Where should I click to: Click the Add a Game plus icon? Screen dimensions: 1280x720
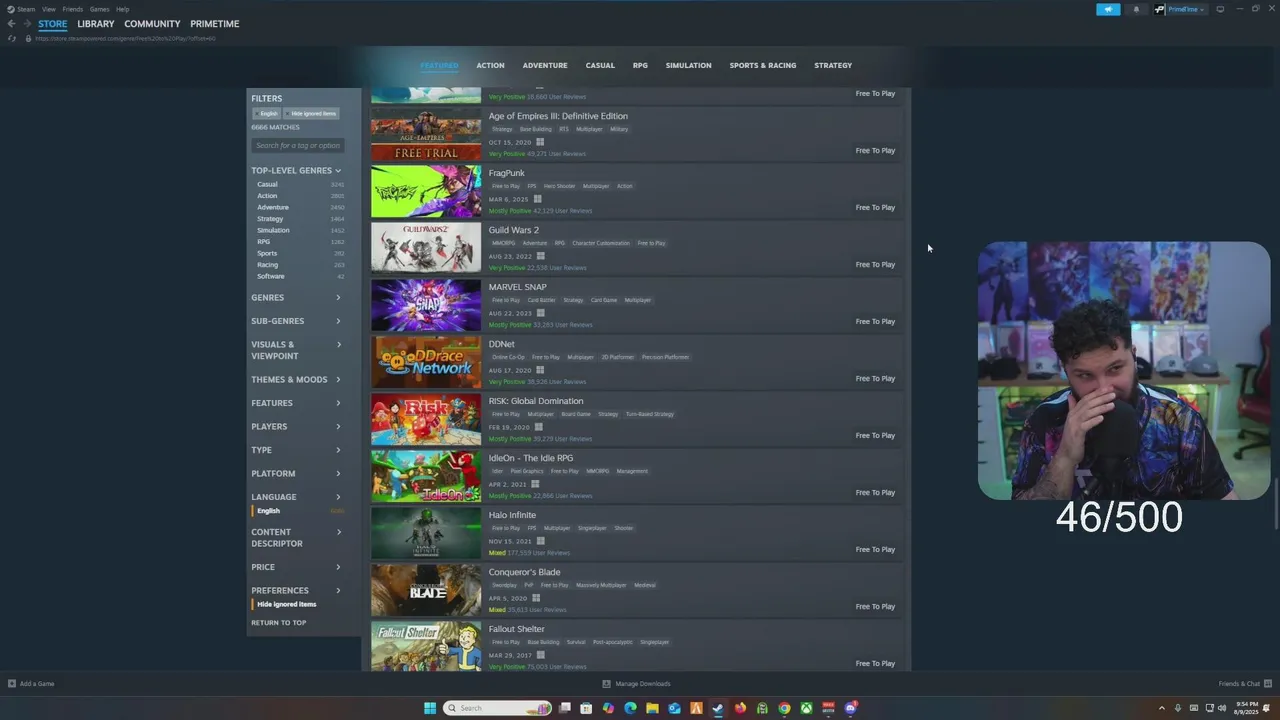coord(11,684)
